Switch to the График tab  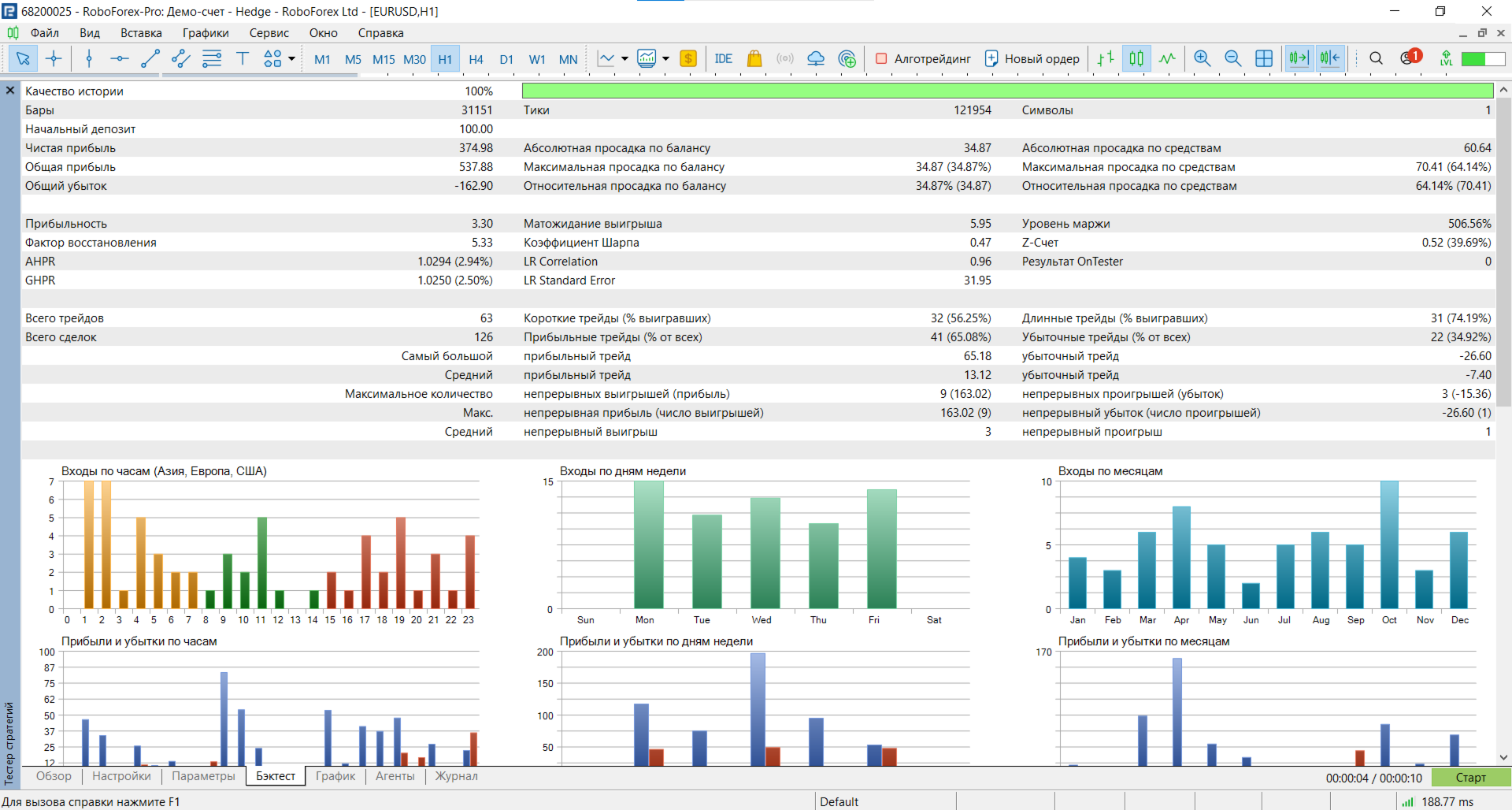click(x=335, y=776)
